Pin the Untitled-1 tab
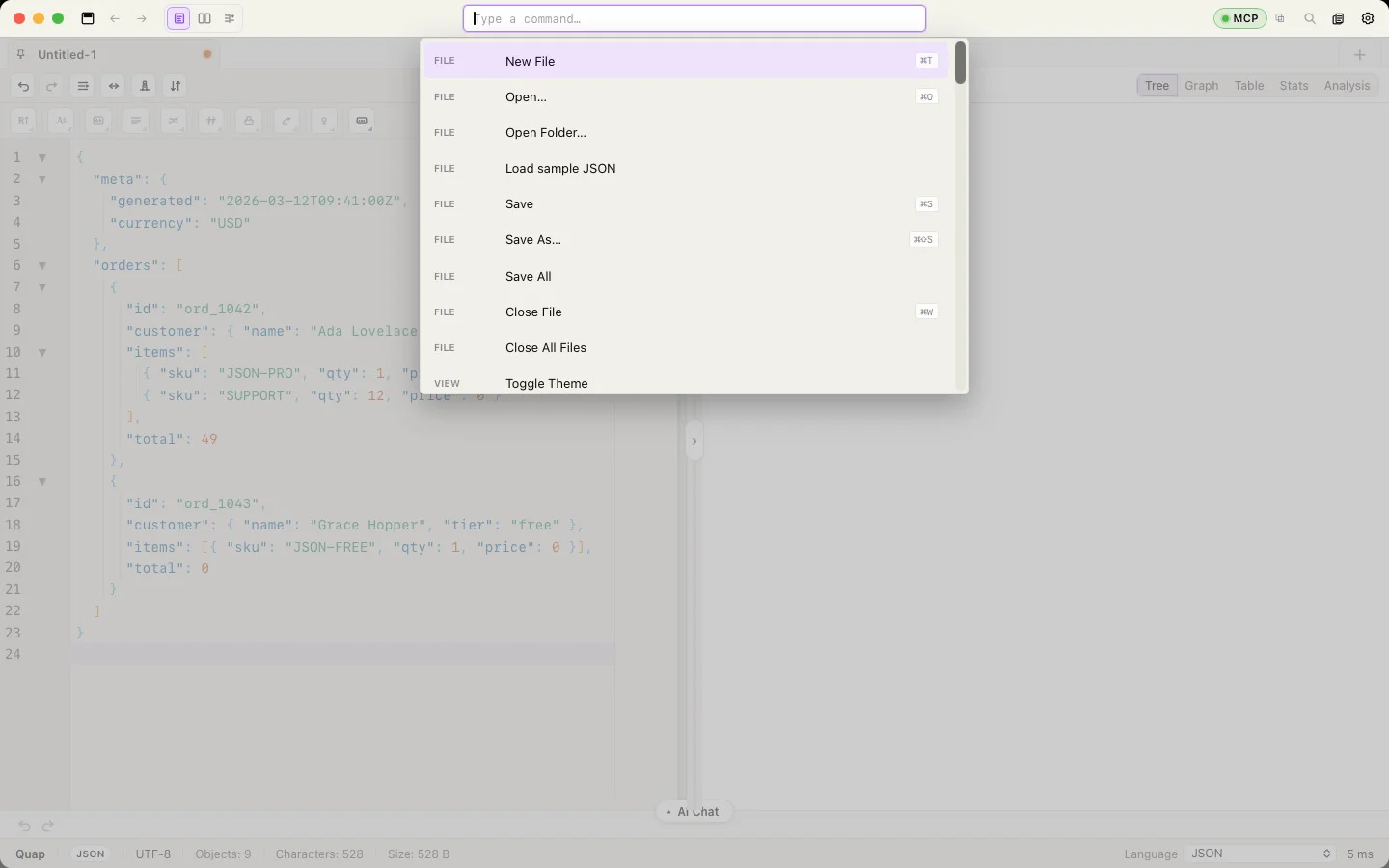Image resolution: width=1389 pixels, height=868 pixels. [21, 54]
